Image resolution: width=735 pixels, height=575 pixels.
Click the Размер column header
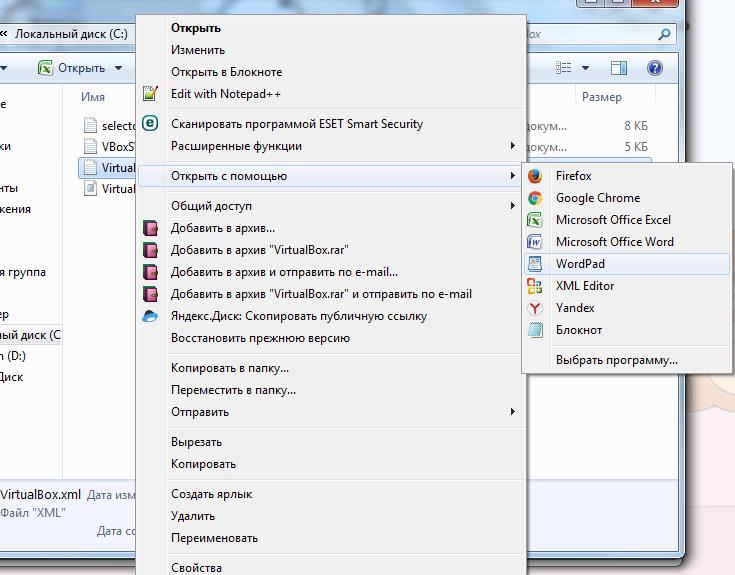(x=601, y=97)
